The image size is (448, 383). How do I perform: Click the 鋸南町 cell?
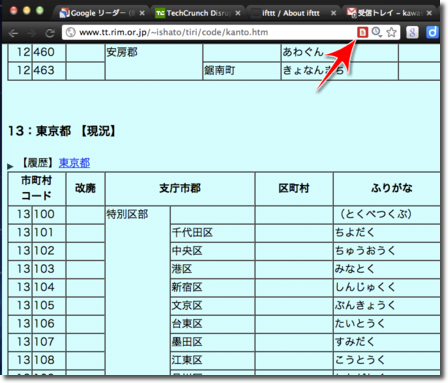pos(242,71)
